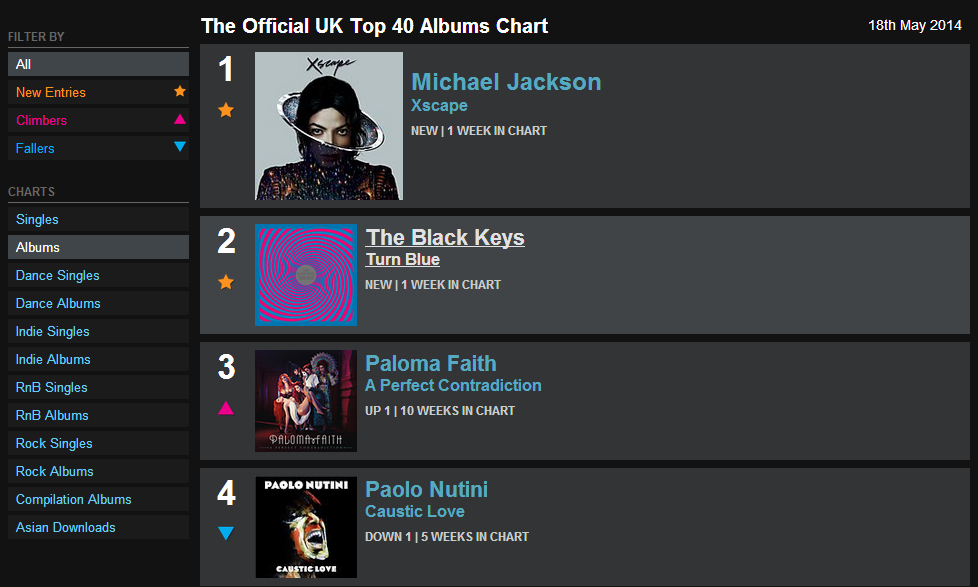The width and height of the screenshot is (978, 587).
Task: Click the Paloma Faith artist name
Action: 431,364
